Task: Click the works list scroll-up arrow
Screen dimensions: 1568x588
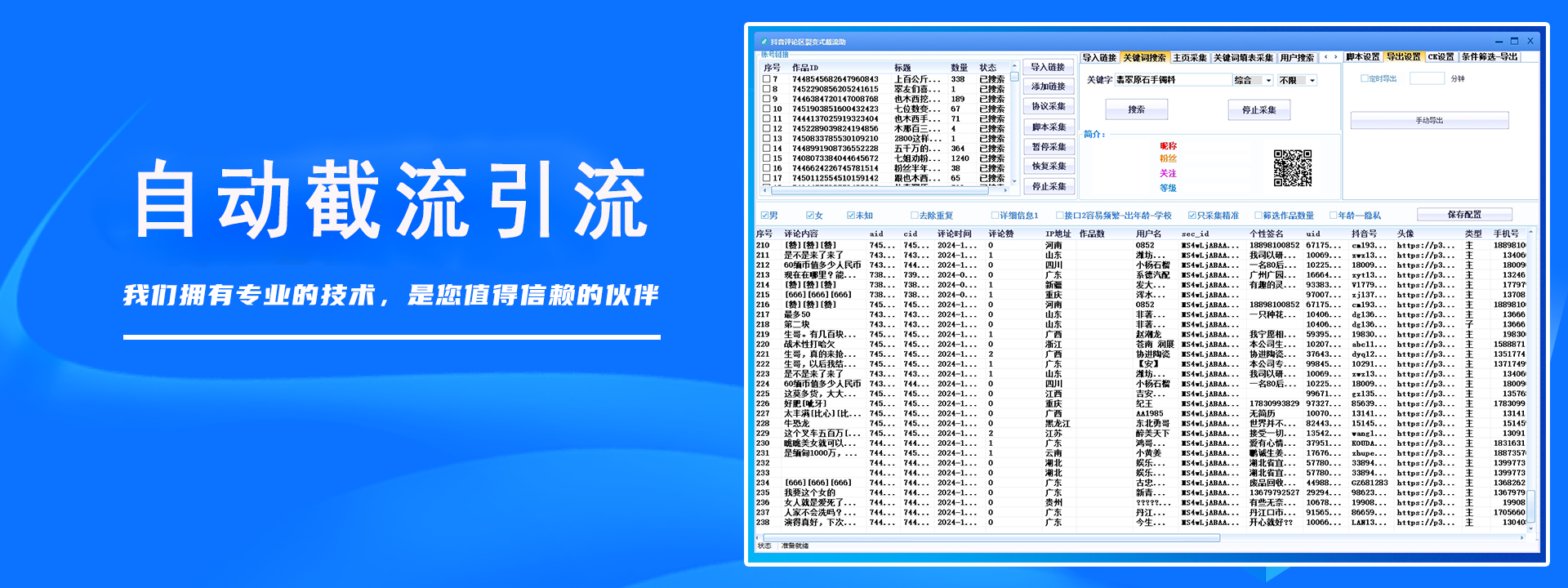Action: 1014,66
